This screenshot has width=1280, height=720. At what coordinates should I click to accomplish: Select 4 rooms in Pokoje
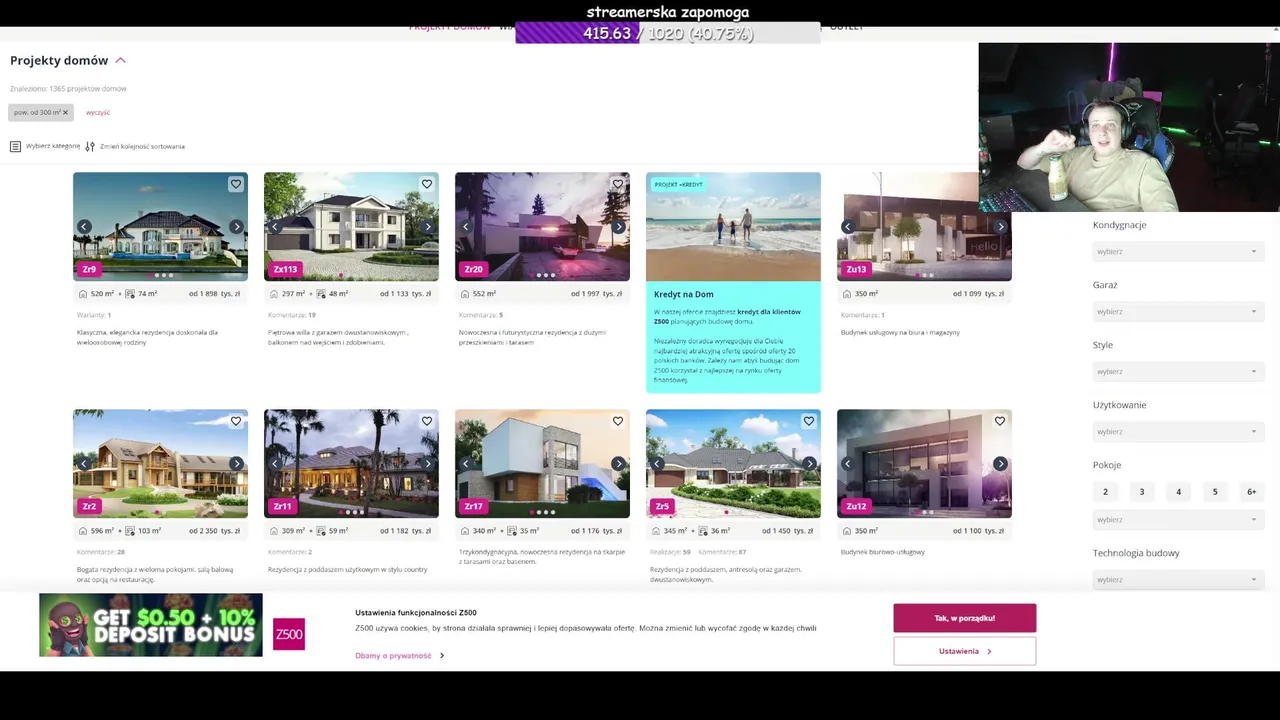click(1178, 492)
